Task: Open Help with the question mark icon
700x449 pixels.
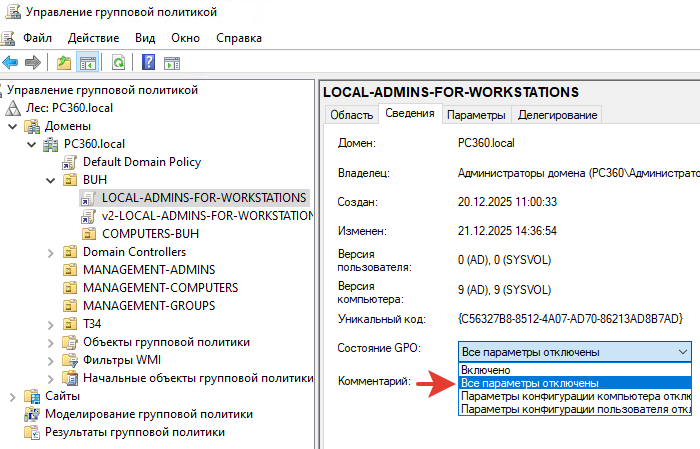Action: coord(148,63)
